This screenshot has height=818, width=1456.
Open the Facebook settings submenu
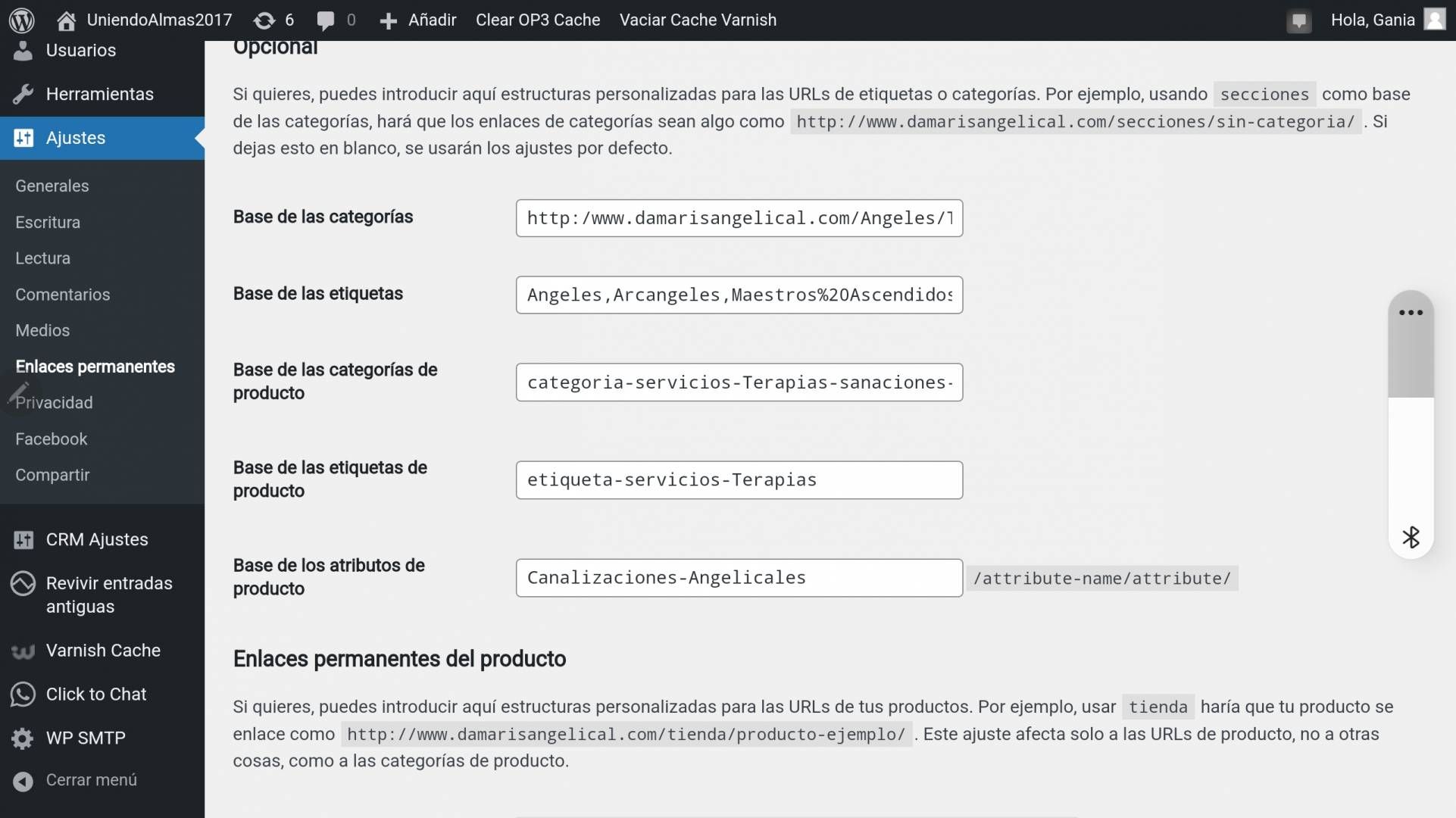click(52, 439)
